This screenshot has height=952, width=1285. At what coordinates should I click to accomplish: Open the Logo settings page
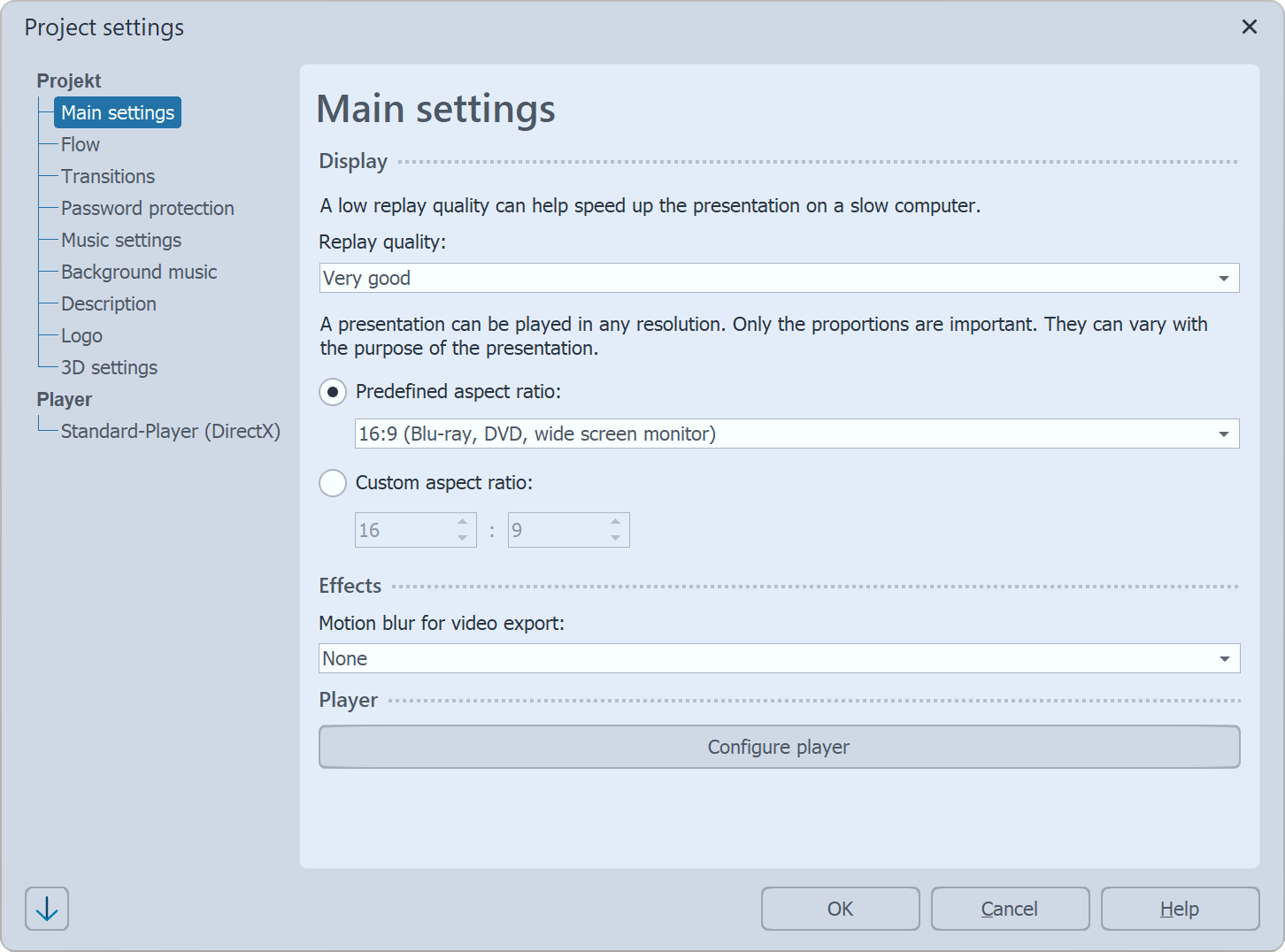pyautogui.click(x=81, y=335)
